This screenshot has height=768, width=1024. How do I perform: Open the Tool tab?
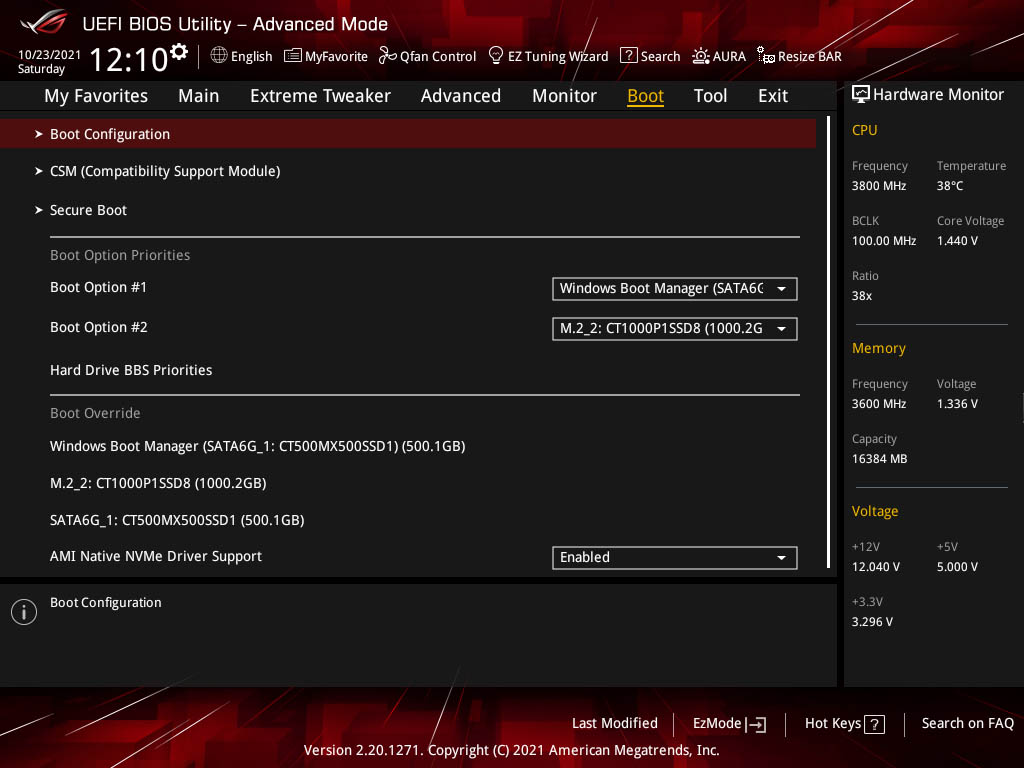pyautogui.click(x=711, y=96)
